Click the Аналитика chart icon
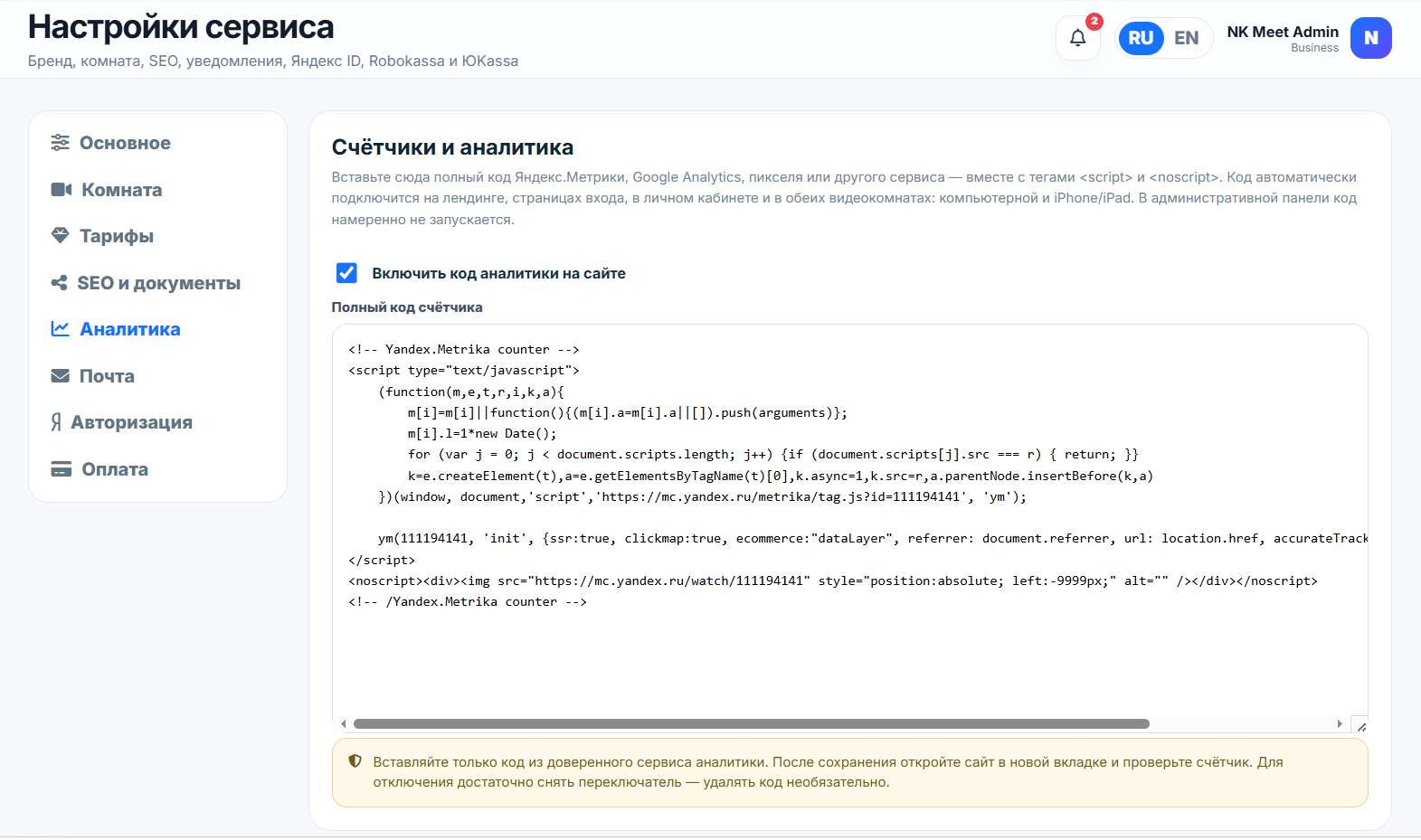Viewport: 1421px width, 840px height. [60, 329]
